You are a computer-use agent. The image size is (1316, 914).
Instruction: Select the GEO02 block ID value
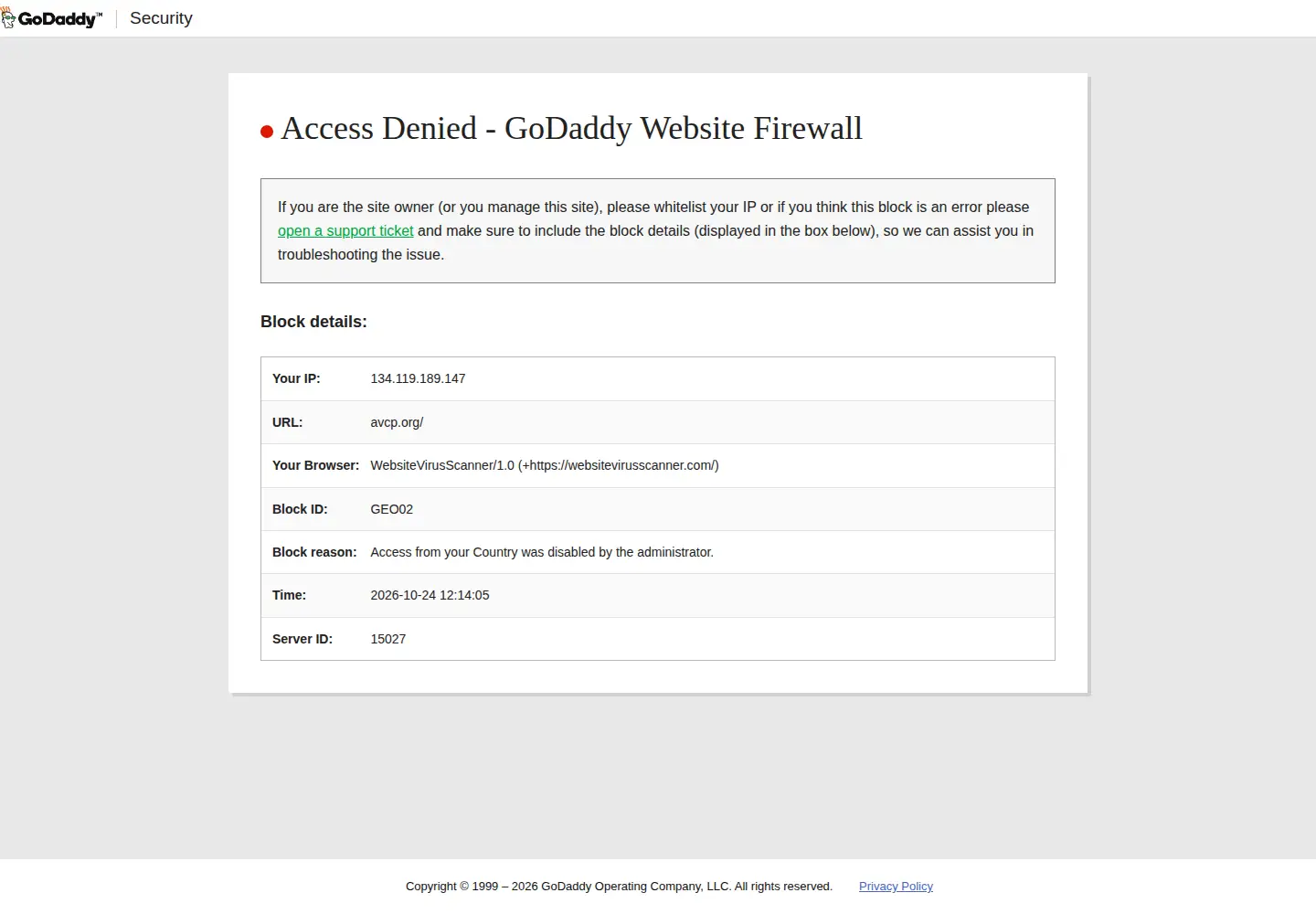tap(391, 509)
